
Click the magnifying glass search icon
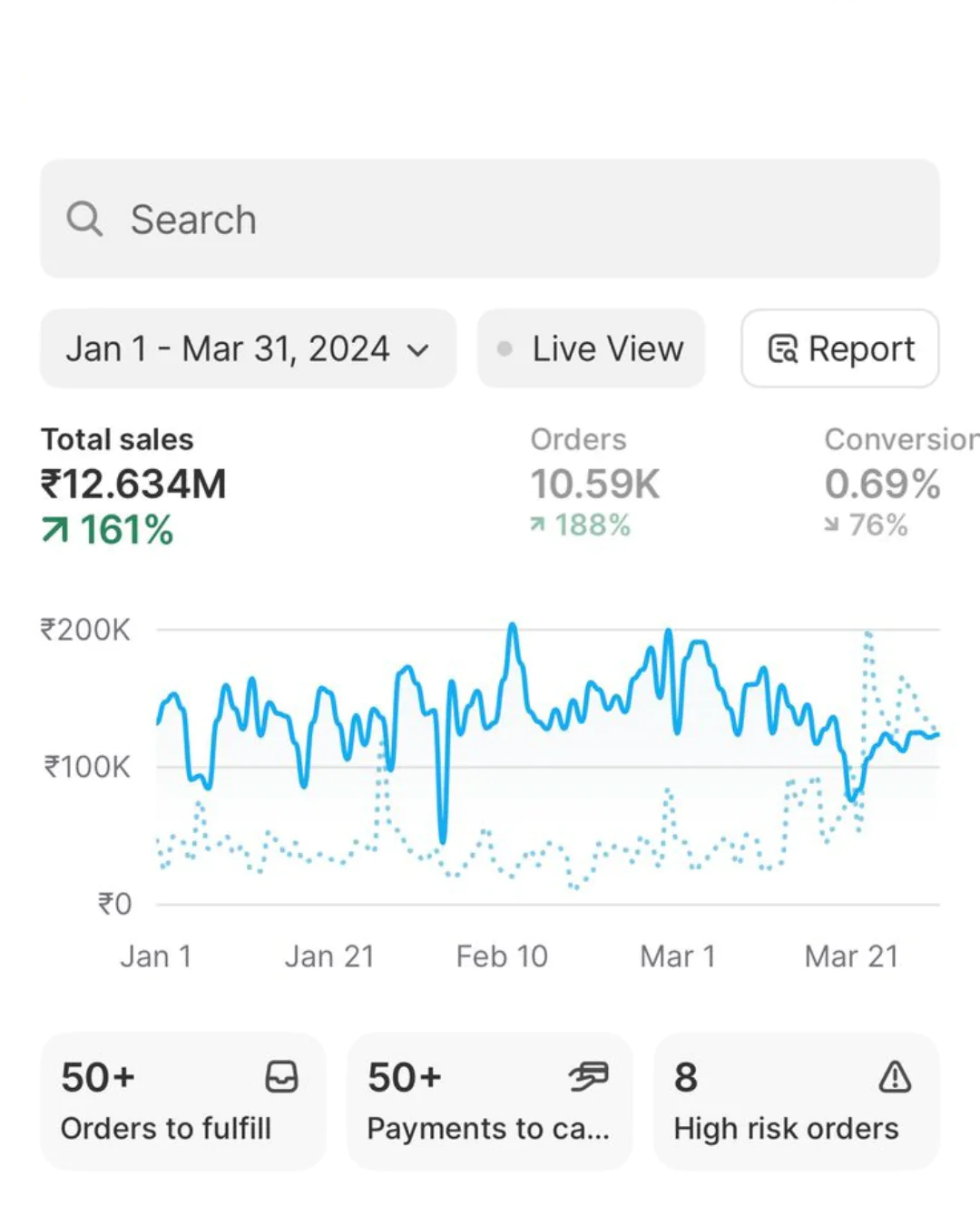84,219
